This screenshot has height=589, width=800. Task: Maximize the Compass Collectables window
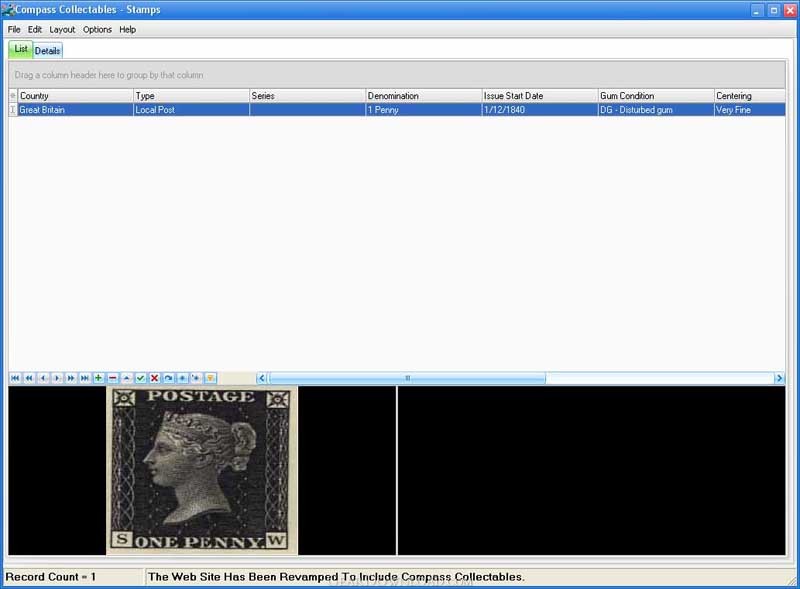coord(773,10)
